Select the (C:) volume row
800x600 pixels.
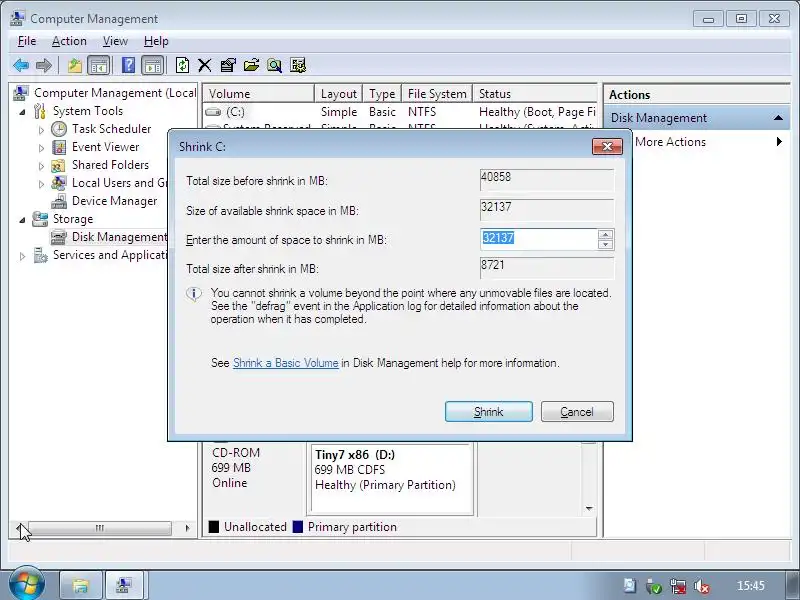pos(399,112)
